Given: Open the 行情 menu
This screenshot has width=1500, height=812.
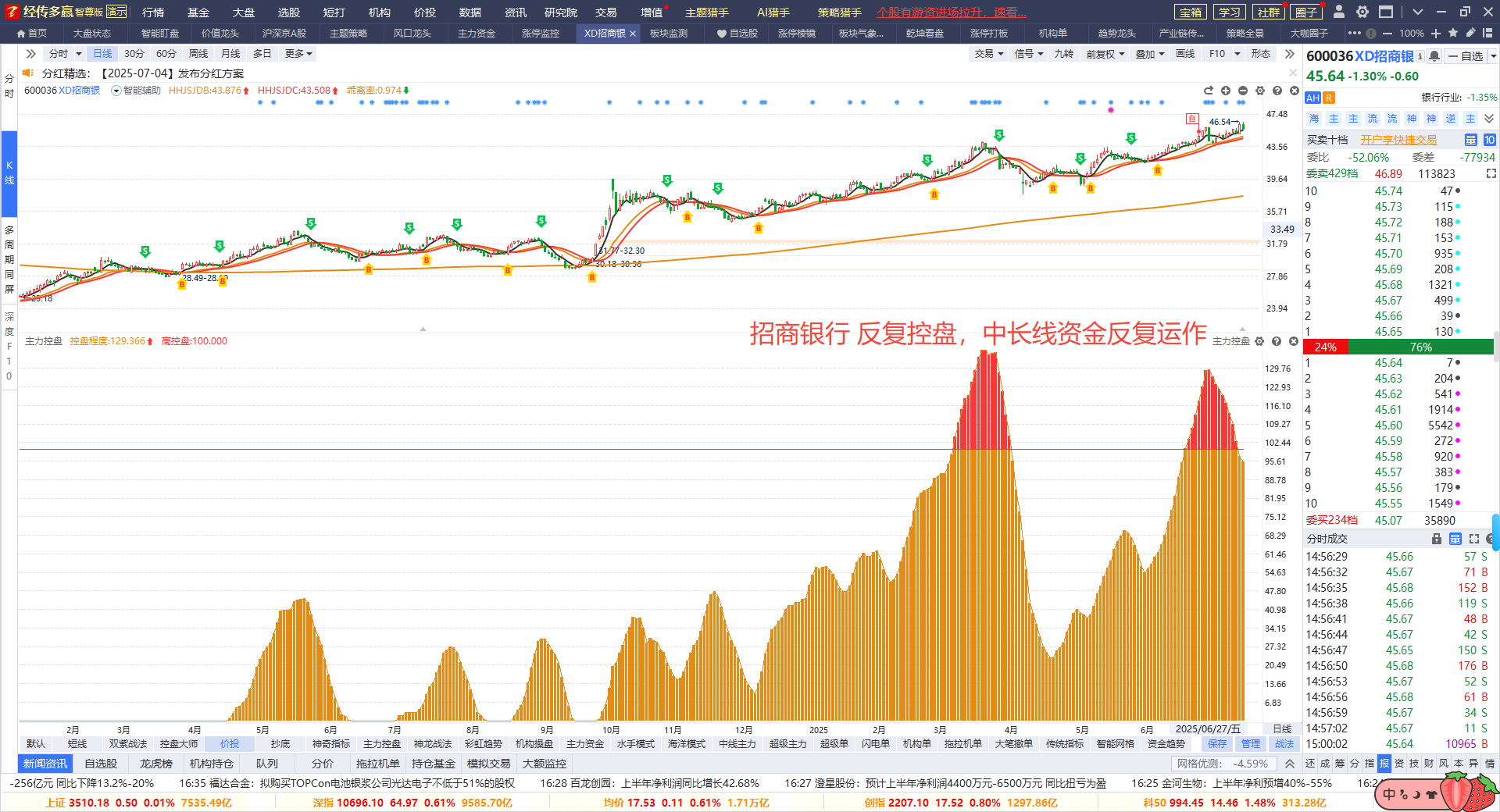Looking at the screenshot, I should (x=153, y=12).
